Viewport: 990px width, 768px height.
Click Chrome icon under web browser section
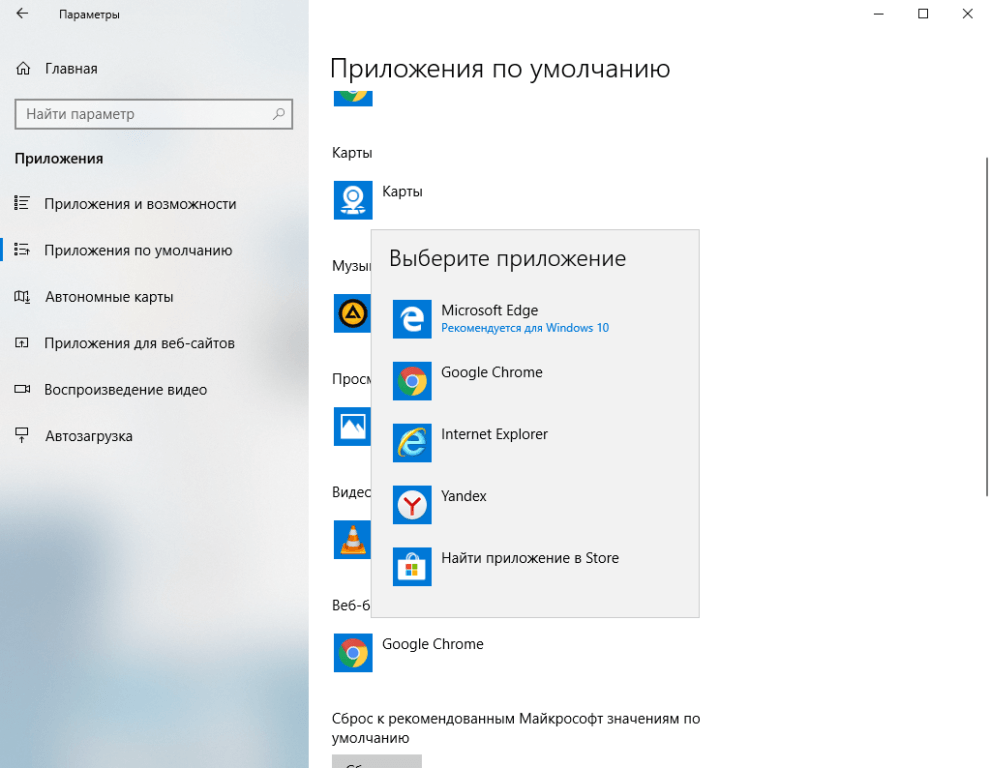pos(353,653)
